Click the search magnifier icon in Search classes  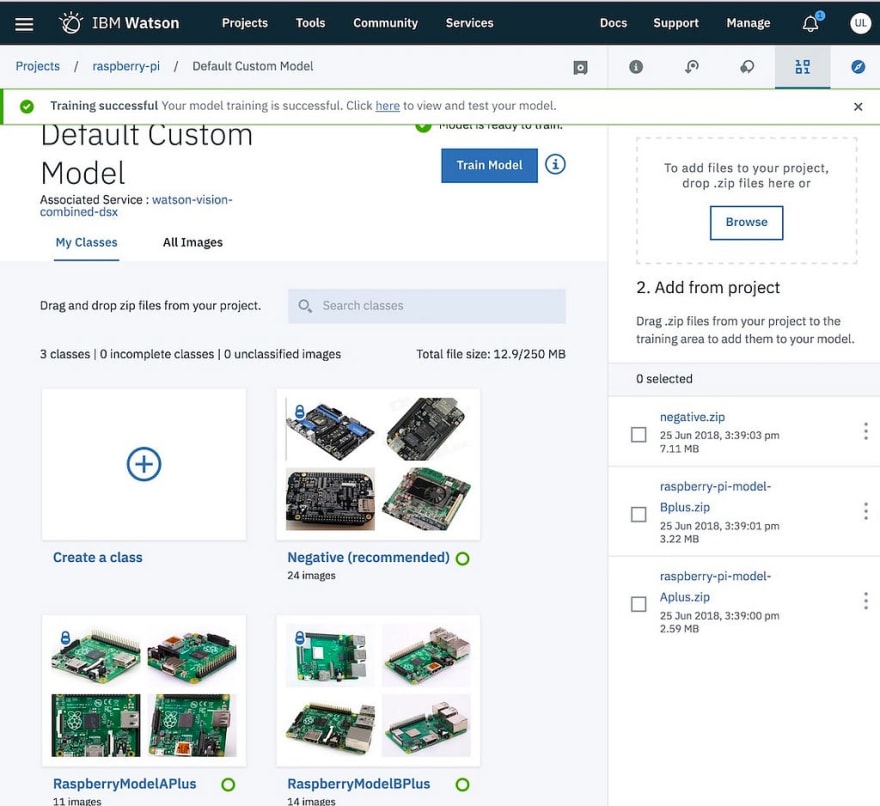(x=305, y=306)
